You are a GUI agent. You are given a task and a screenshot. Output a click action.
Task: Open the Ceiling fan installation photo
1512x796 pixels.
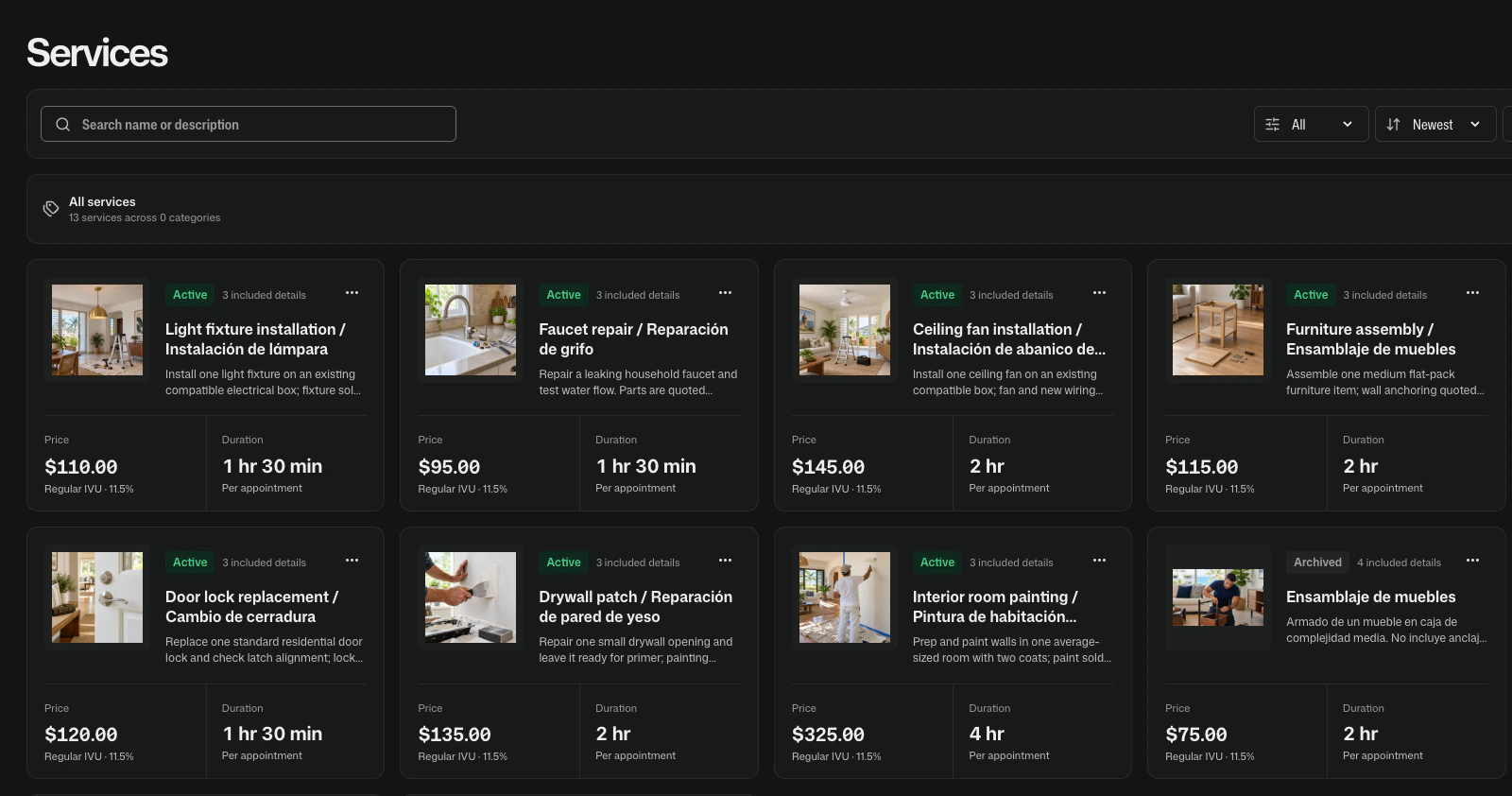845,330
